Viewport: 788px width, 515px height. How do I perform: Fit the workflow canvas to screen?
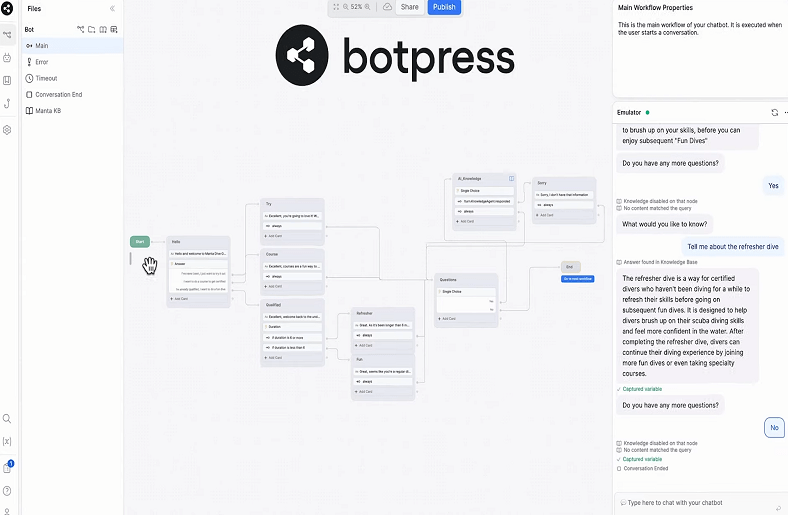pyautogui.click(x=336, y=7)
